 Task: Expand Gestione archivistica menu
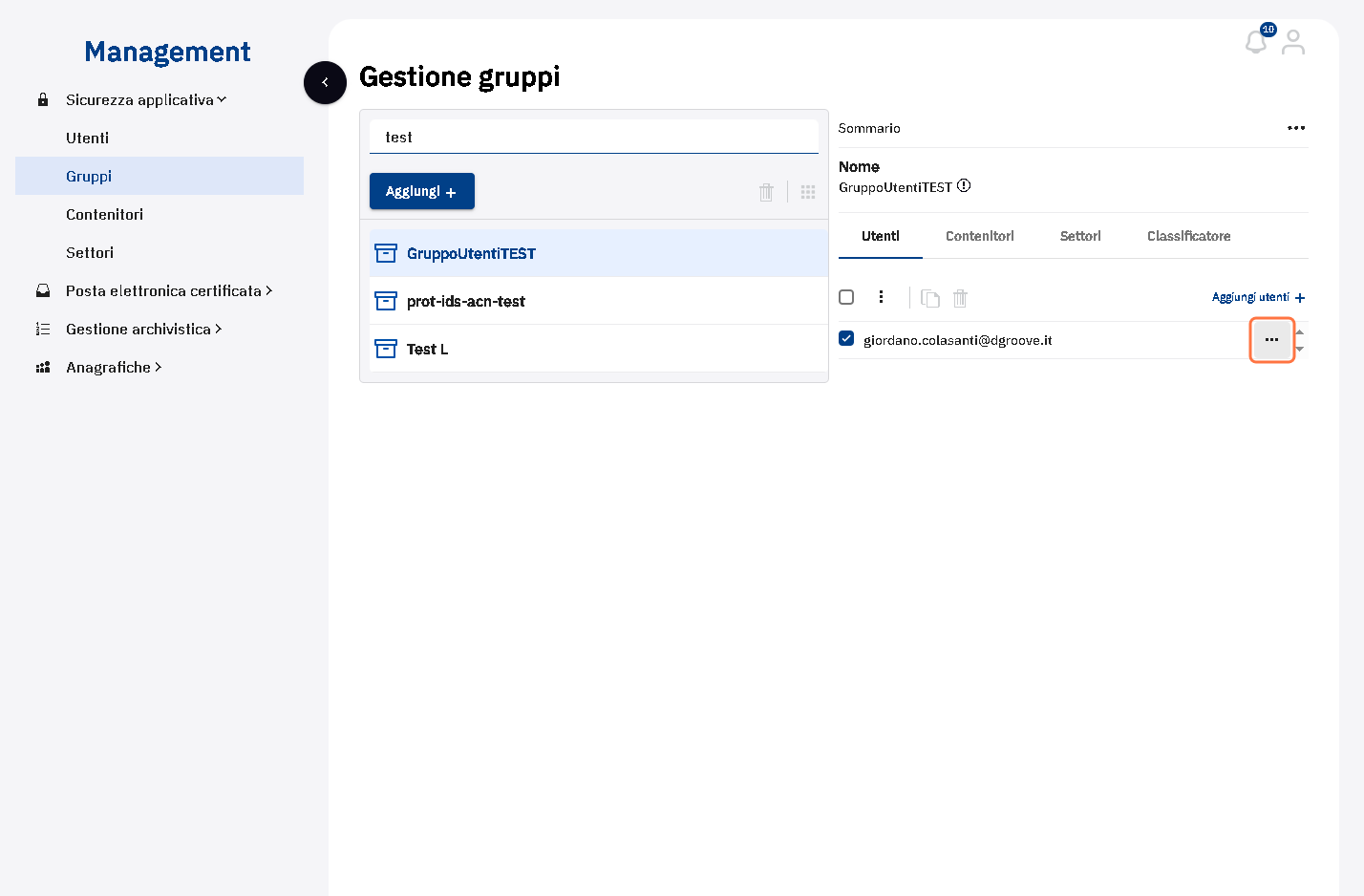(143, 329)
